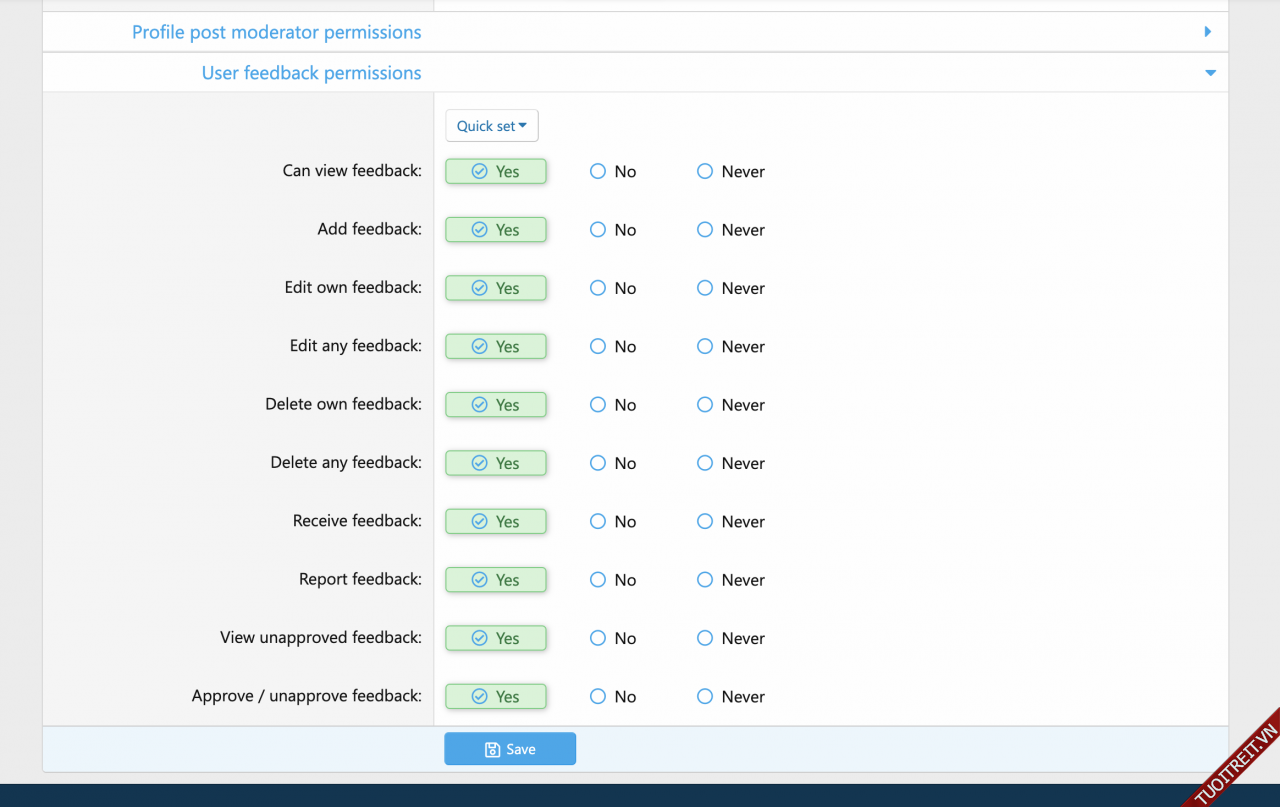Set Delete any feedback to Never
1280x807 pixels.
705,463
